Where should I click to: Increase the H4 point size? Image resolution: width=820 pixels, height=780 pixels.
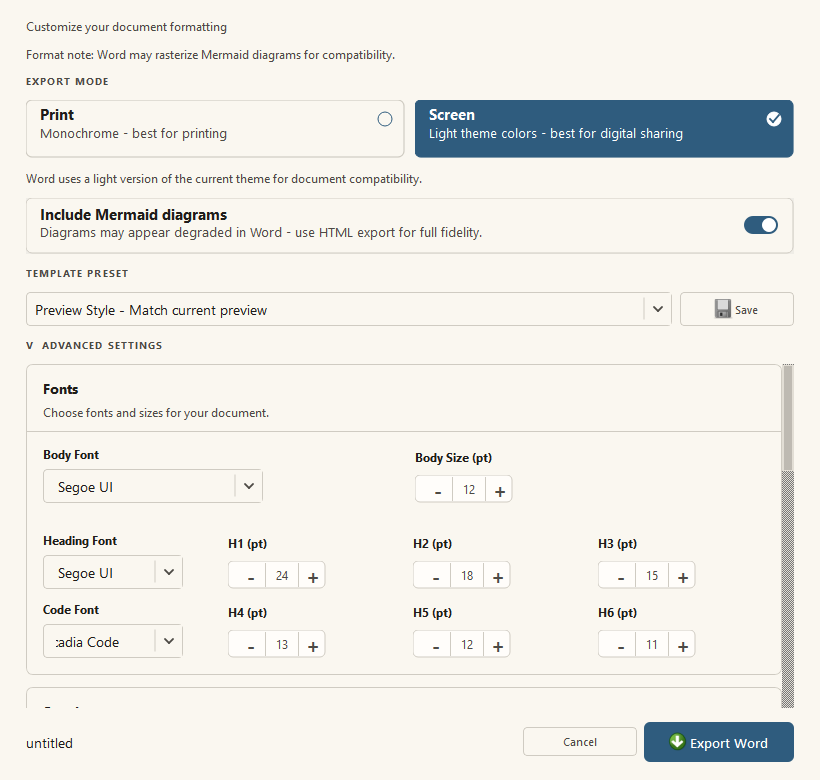click(x=312, y=644)
